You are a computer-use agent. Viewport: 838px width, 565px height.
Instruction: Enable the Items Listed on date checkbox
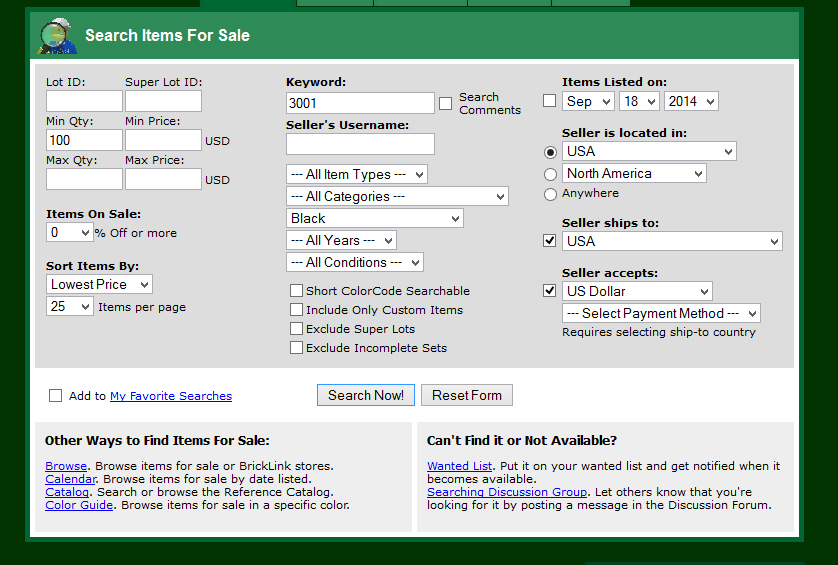point(549,100)
